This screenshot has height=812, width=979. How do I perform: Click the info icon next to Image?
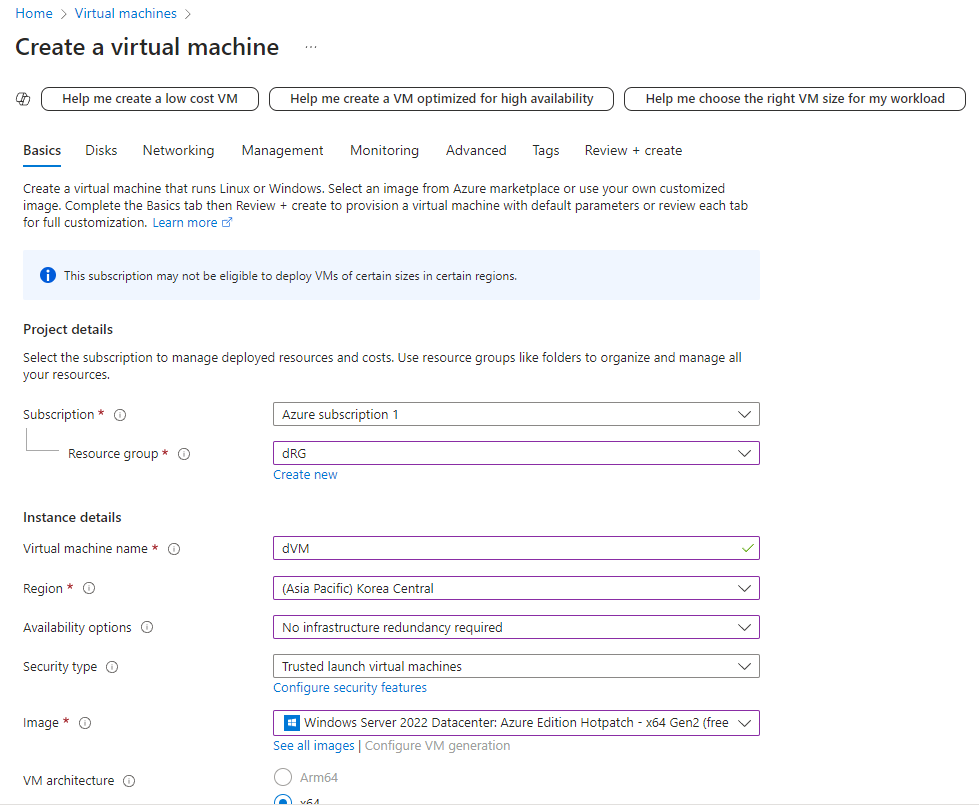[x=85, y=723]
